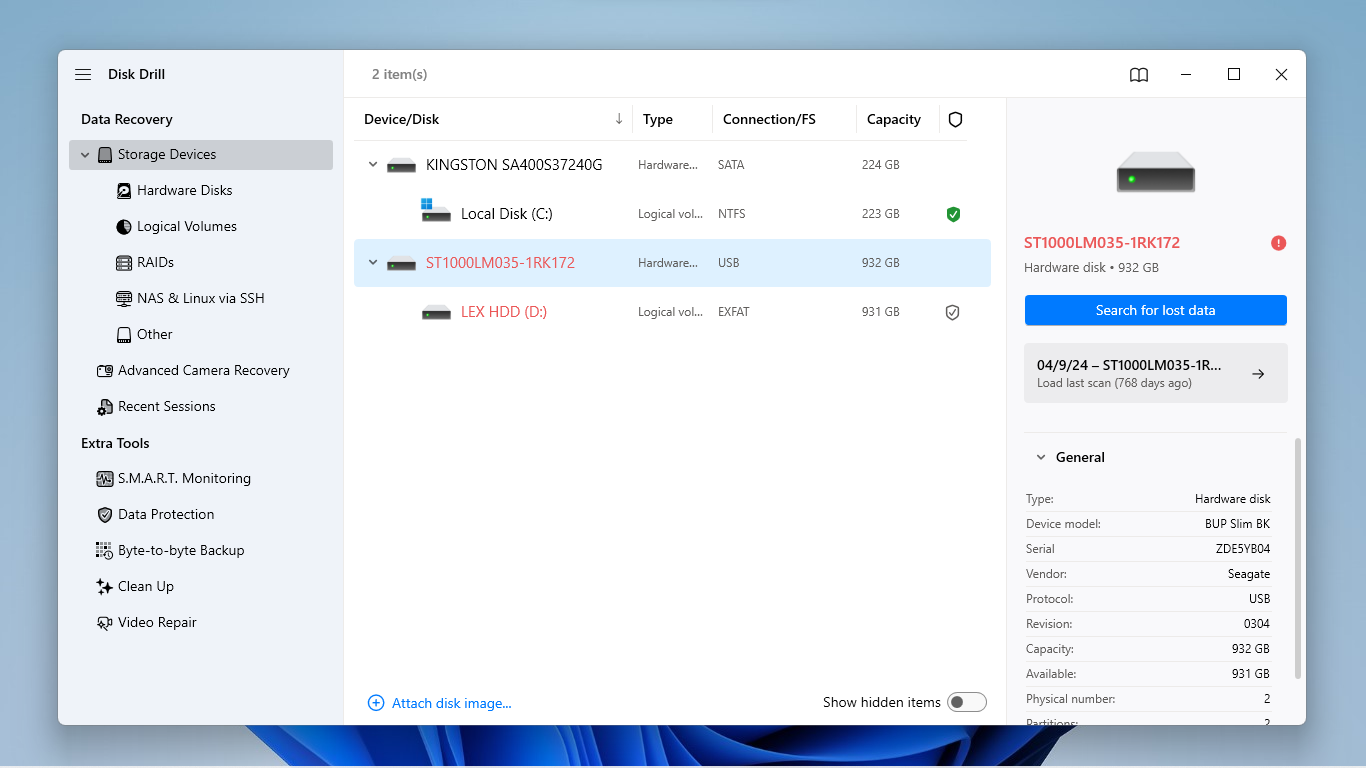Click the details panel vertical scrollbar
The height and width of the screenshot is (768, 1366).
pos(1298,558)
